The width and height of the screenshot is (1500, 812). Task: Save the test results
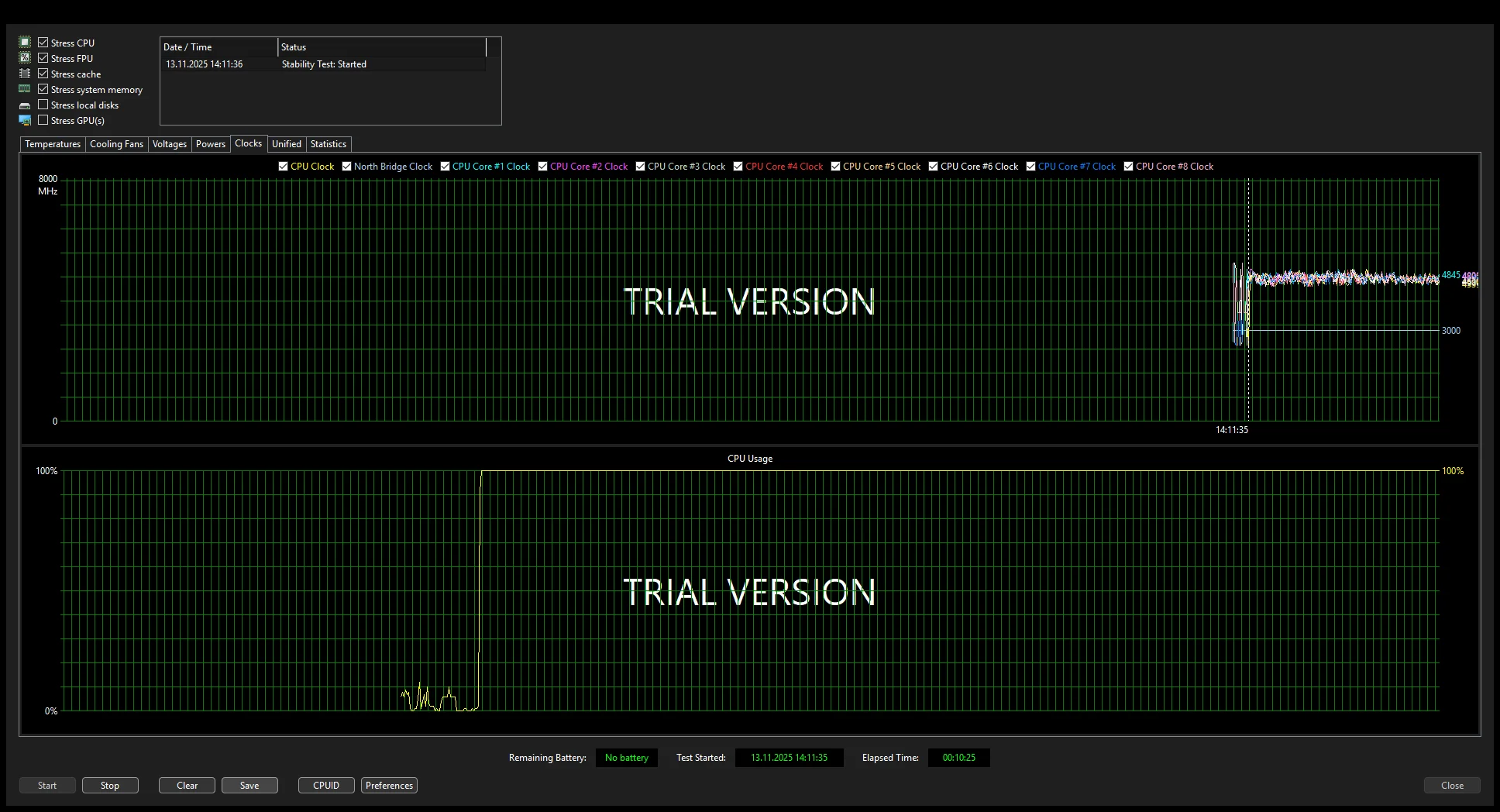249,786
